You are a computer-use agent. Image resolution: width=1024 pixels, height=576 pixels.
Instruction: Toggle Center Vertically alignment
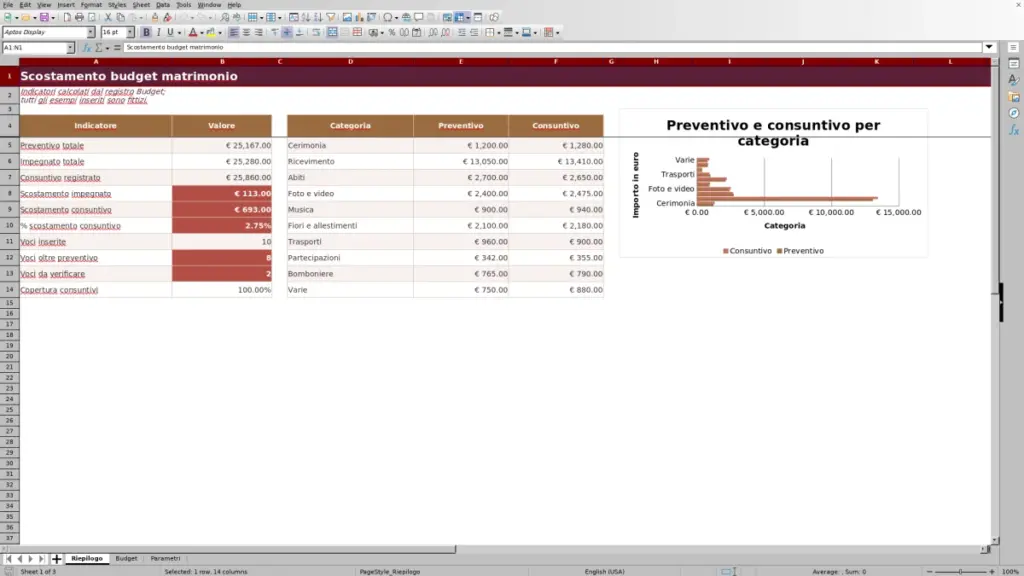coord(287,33)
